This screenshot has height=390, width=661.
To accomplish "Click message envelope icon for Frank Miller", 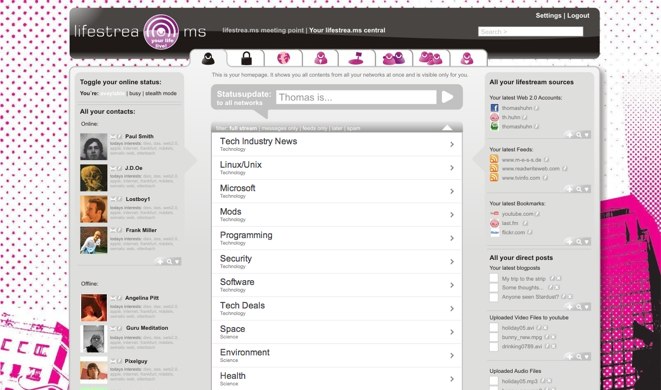I will coord(113,230).
